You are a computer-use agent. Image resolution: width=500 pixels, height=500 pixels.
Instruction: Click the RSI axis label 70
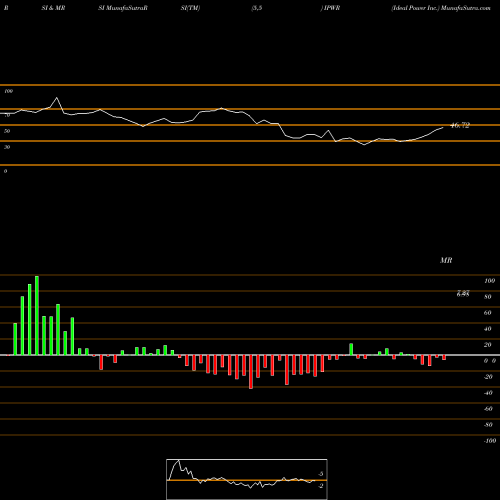tap(7, 115)
